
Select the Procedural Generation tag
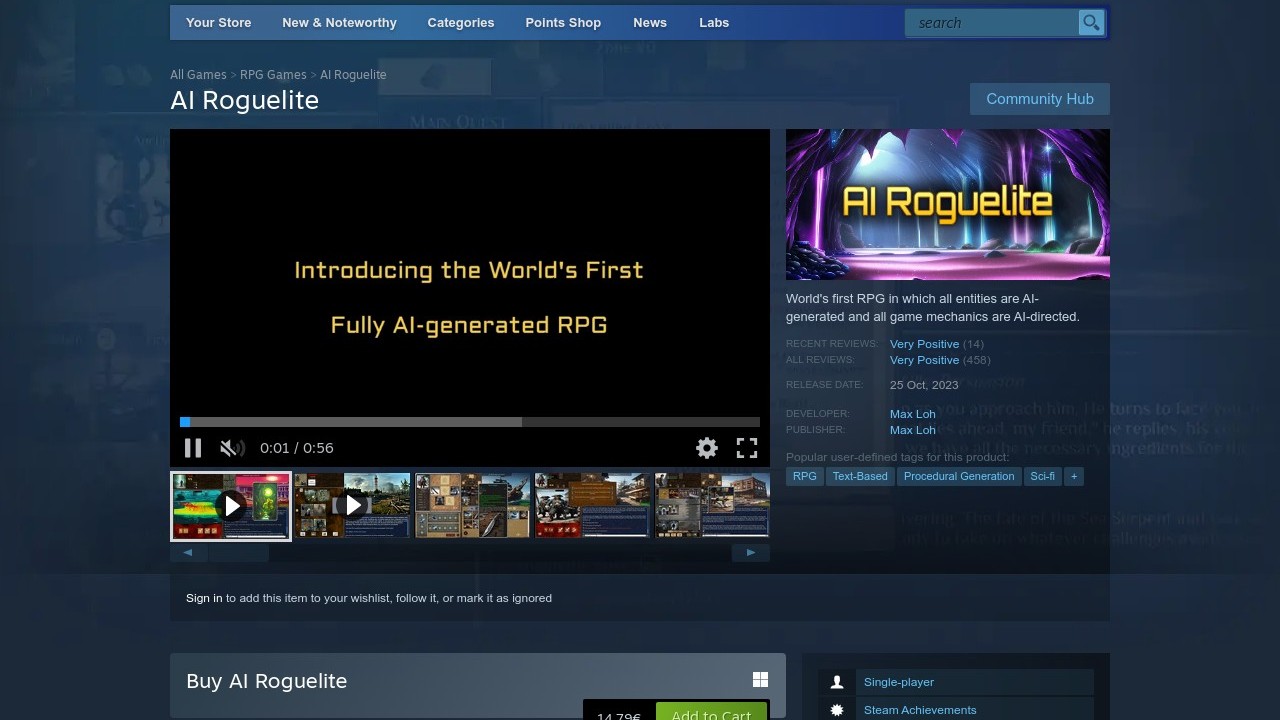(958, 476)
